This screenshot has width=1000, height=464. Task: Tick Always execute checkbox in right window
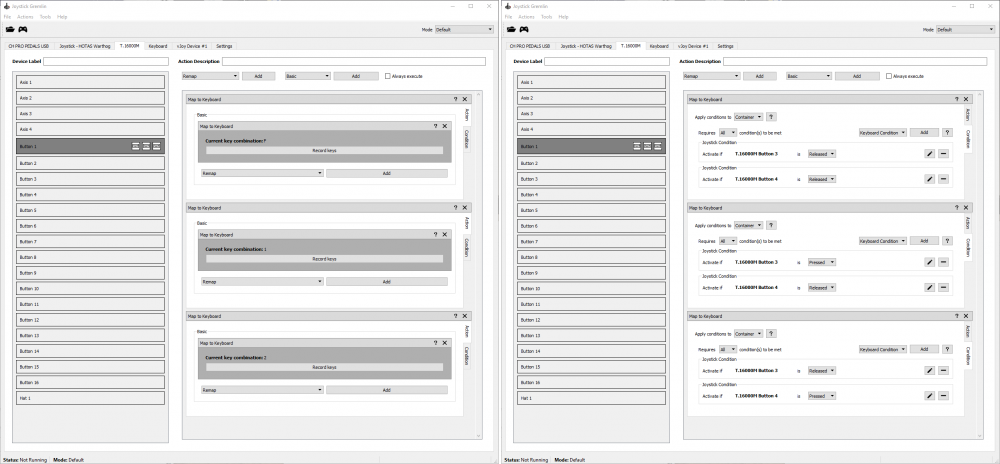(889, 76)
